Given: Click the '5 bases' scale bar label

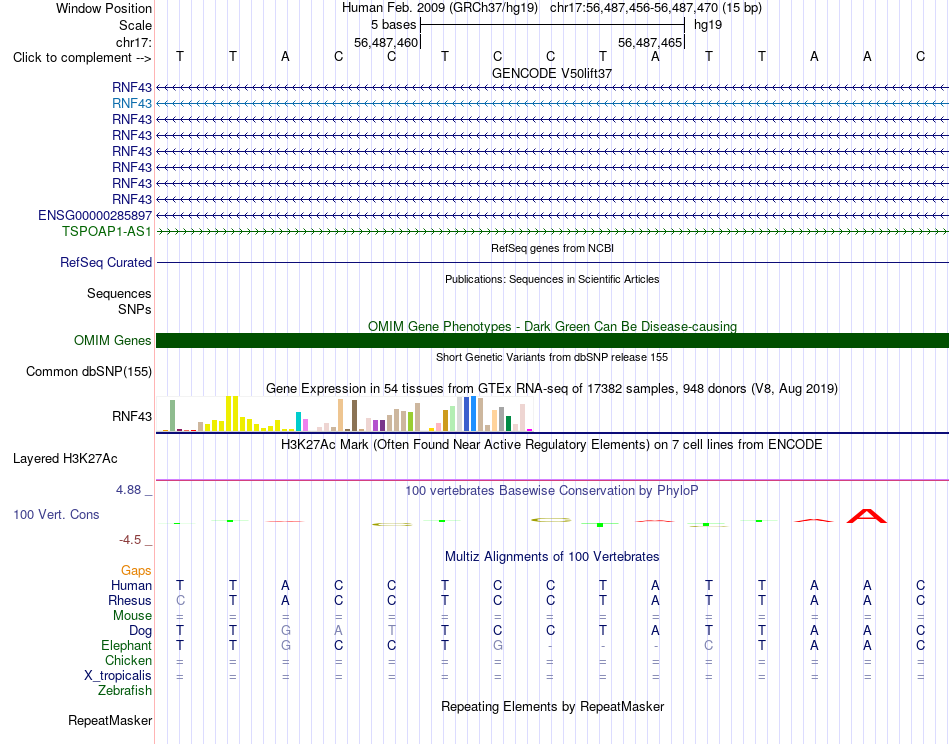Looking at the screenshot, I should pos(393,25).
